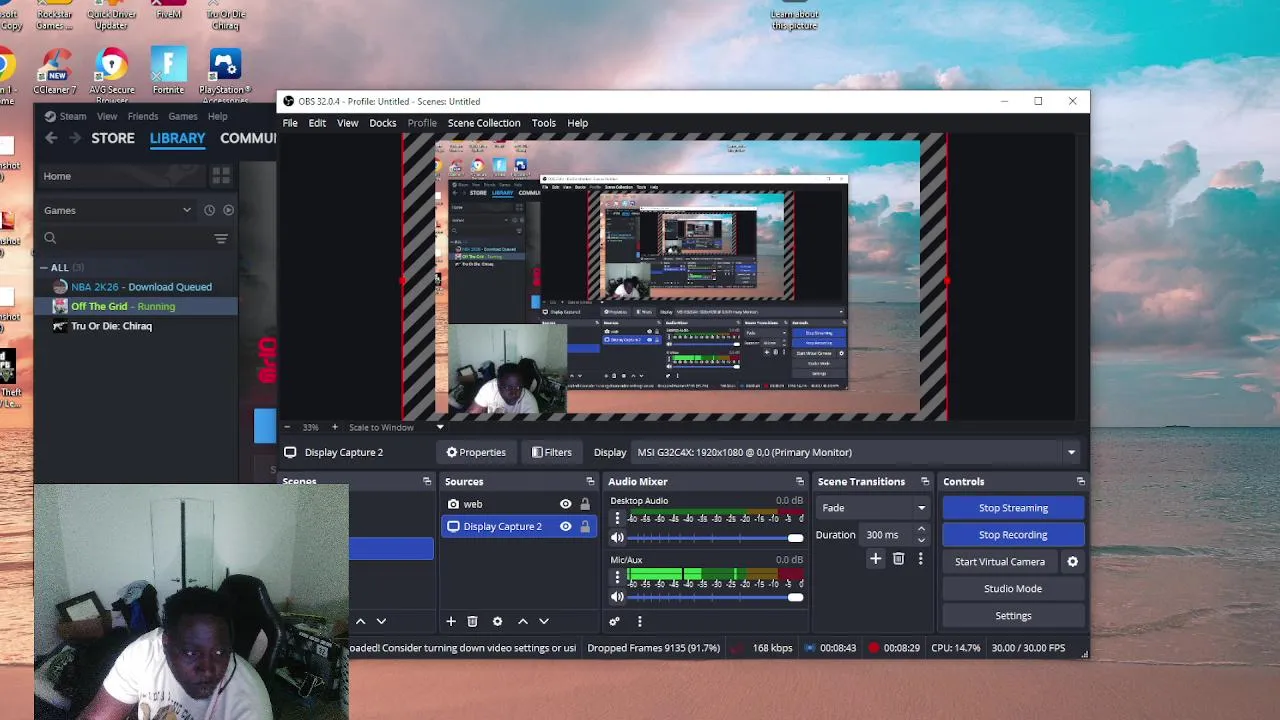Move selected source up in Sources panel
Screen dimensions: 1280x720
click(x=522, y=621)
